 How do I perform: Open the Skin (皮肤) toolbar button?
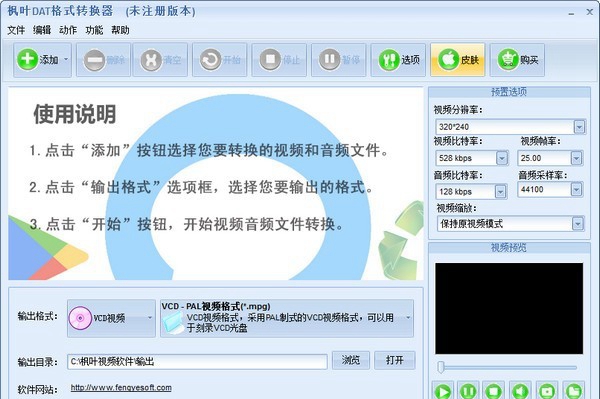pyautogui.click(x=458, y=60)
